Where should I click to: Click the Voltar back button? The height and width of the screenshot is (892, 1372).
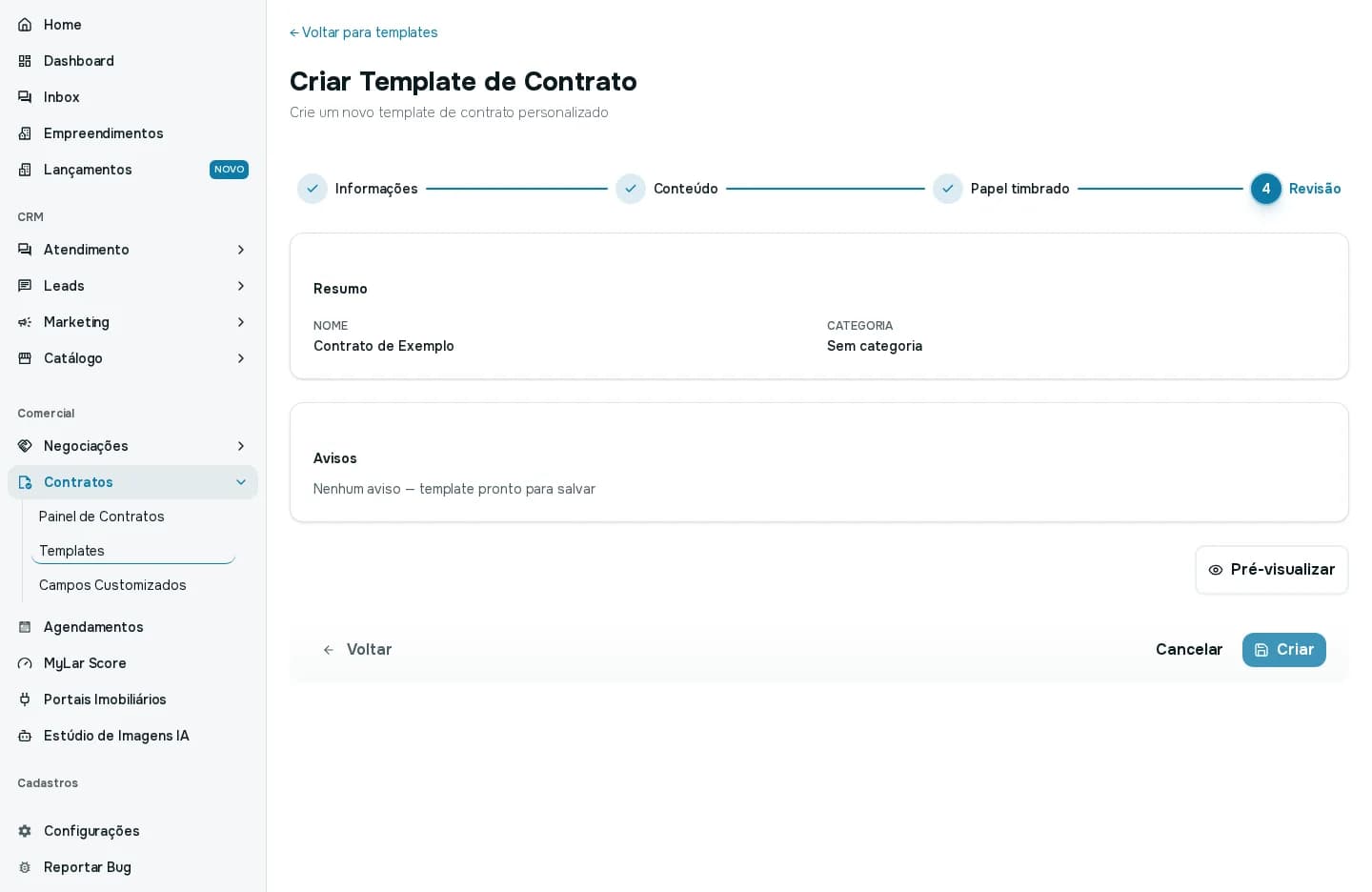[x=357, y=650]
